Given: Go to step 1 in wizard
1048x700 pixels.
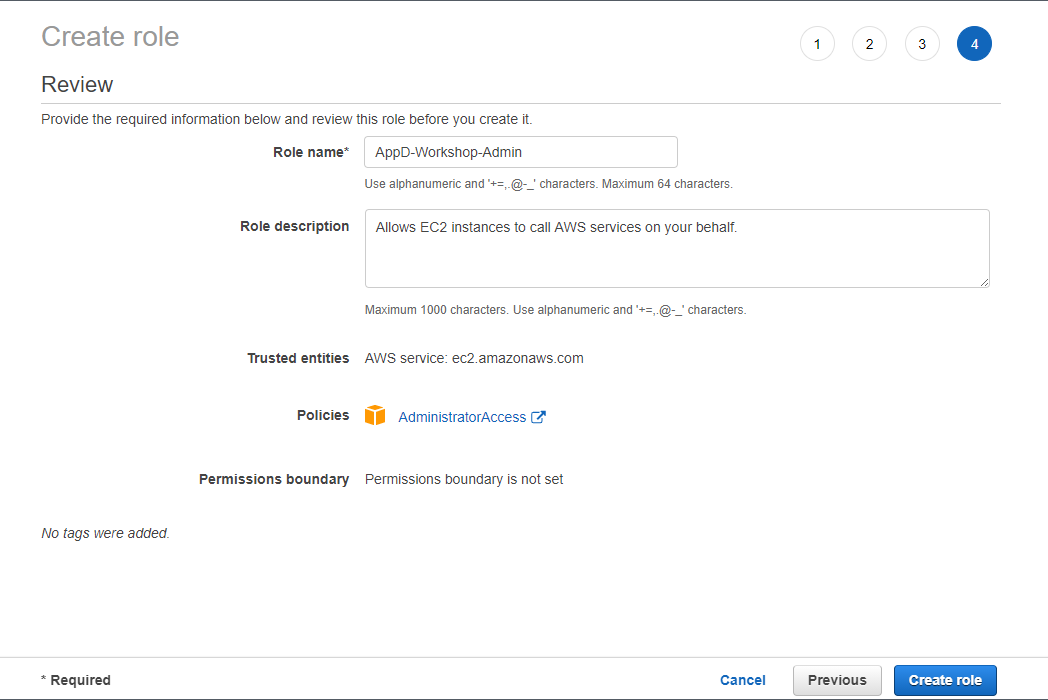Looking at the screenshot, I should tap(817, 44).
